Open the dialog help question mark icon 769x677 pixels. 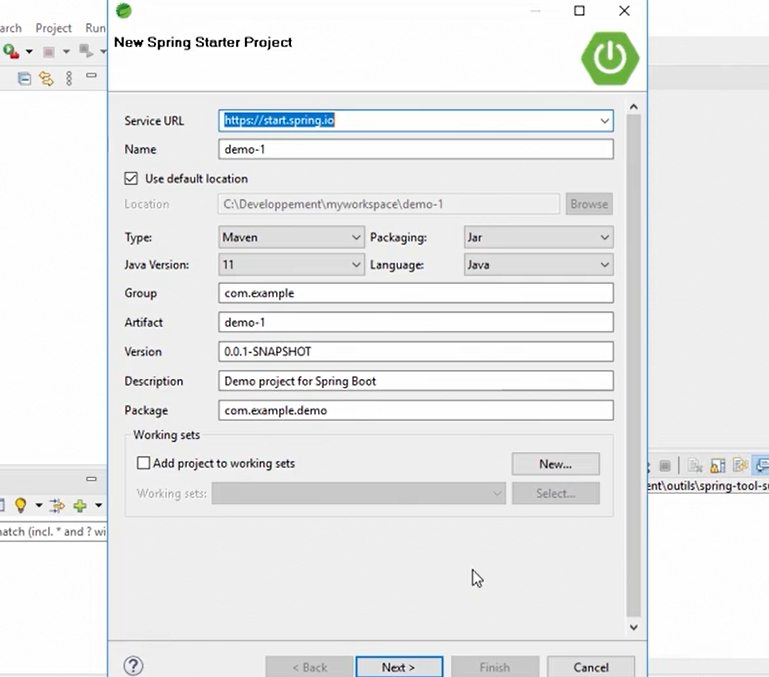[x=133, y=666]
